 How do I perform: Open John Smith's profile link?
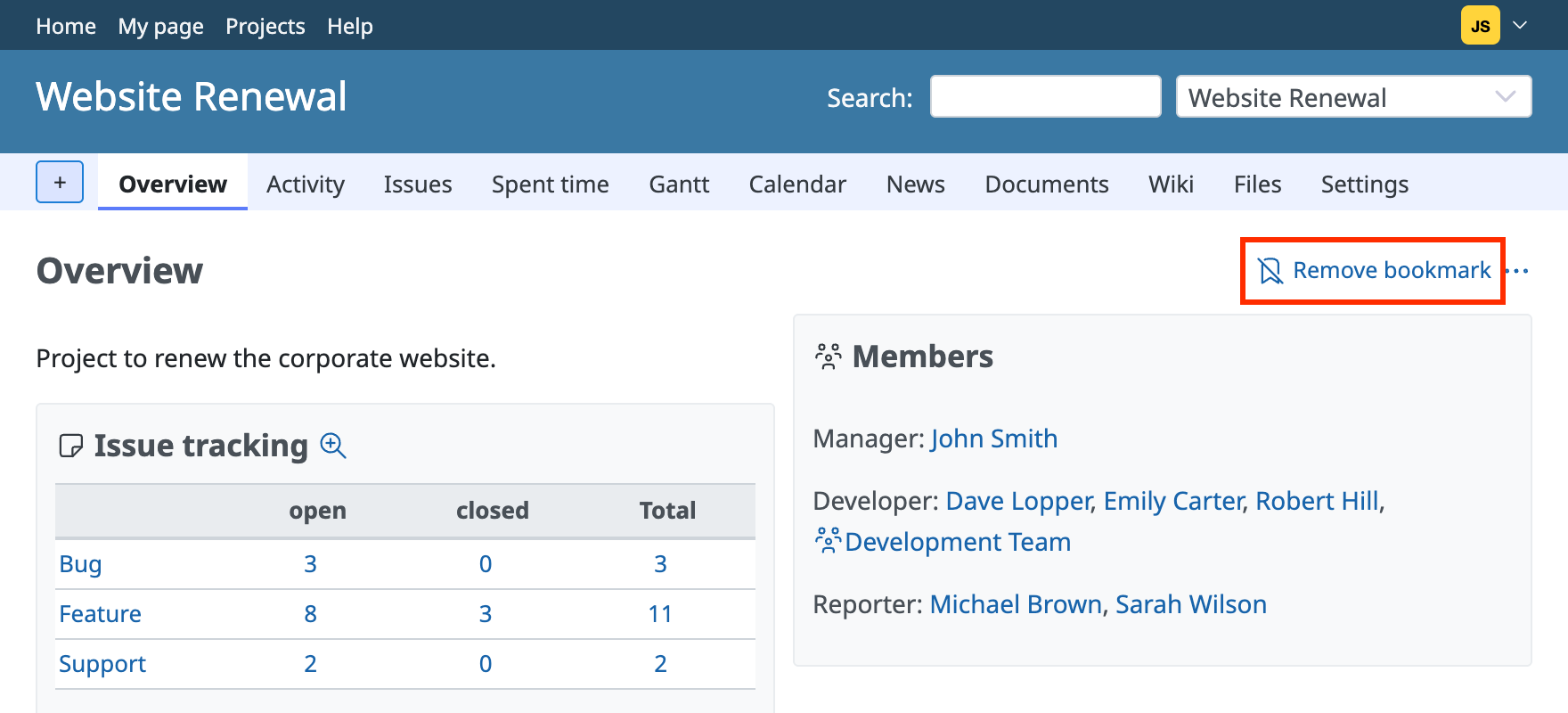(x=994, y=438)
